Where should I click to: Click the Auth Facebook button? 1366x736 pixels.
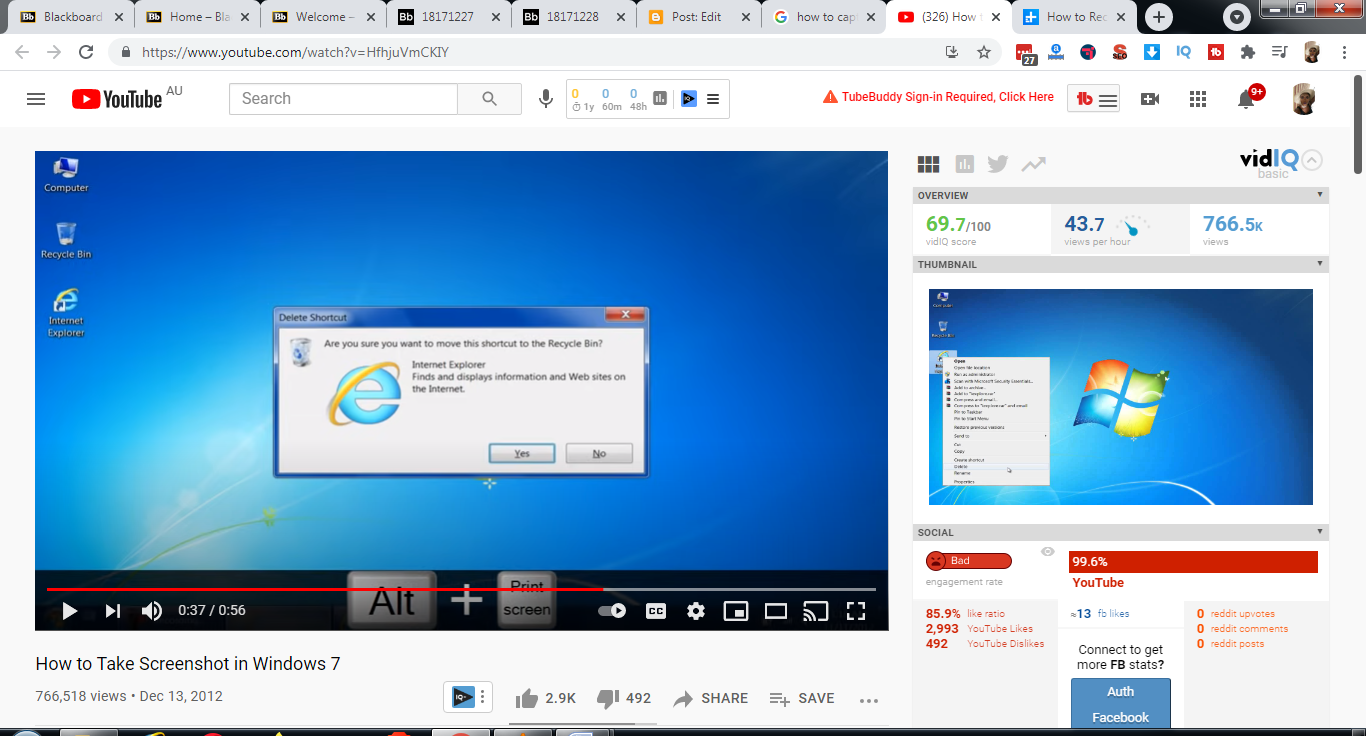(x=1120, y=704)
